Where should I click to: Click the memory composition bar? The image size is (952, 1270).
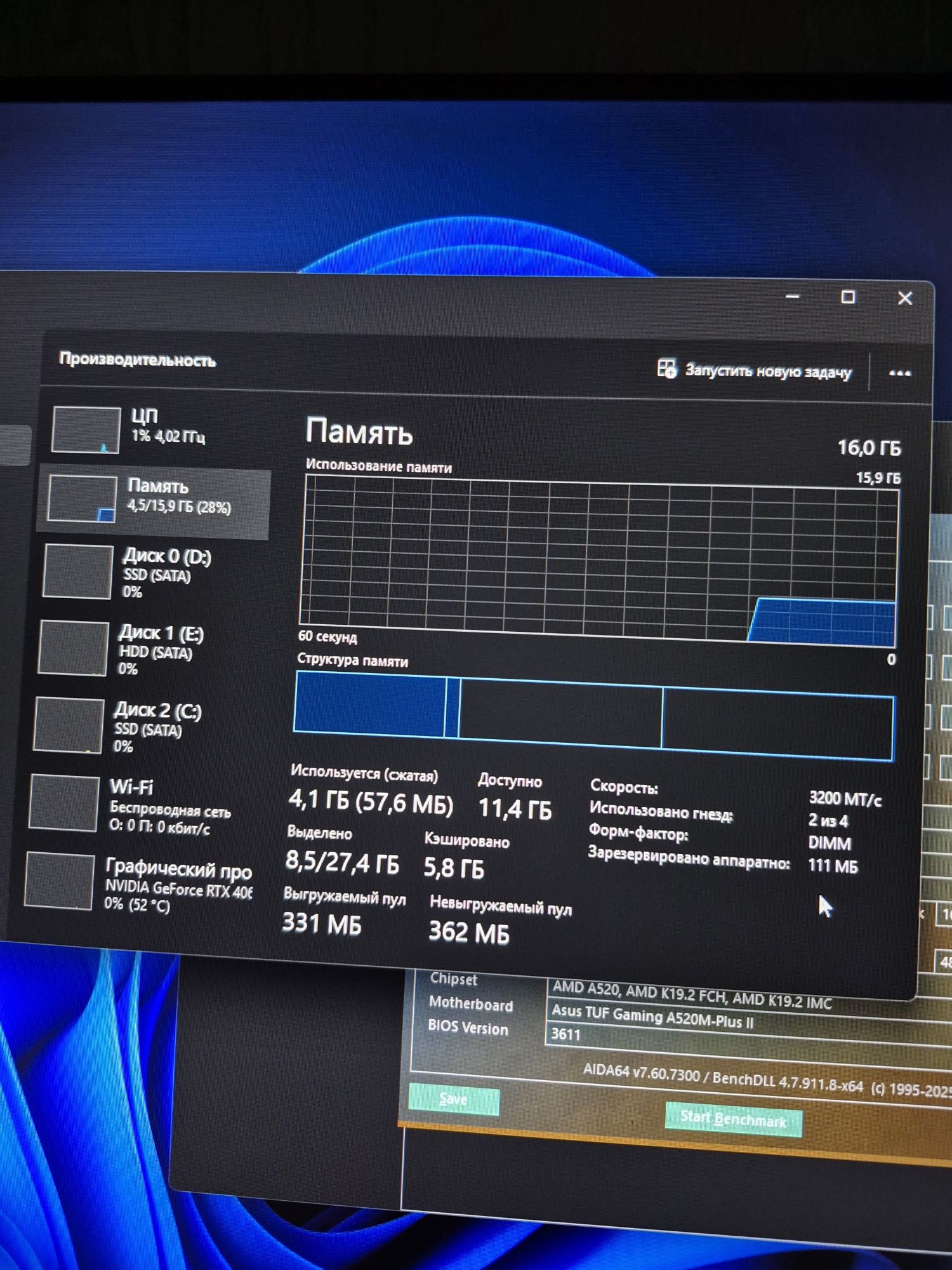click(594, 716)
